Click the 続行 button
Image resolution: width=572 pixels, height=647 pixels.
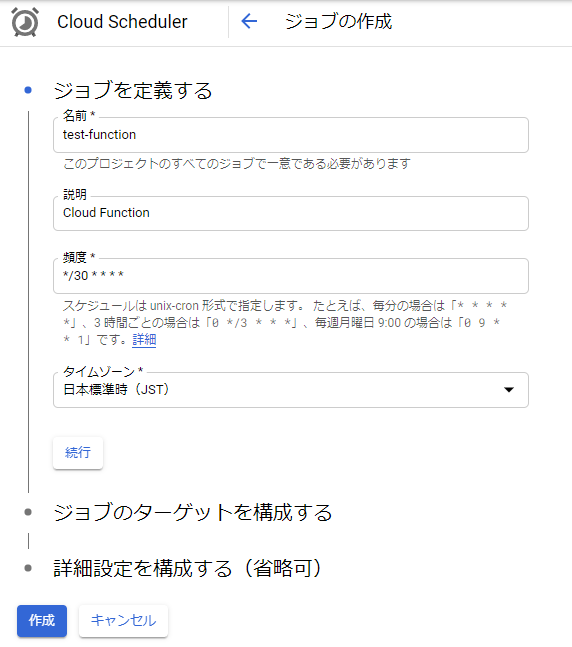(x=78, y=453)
